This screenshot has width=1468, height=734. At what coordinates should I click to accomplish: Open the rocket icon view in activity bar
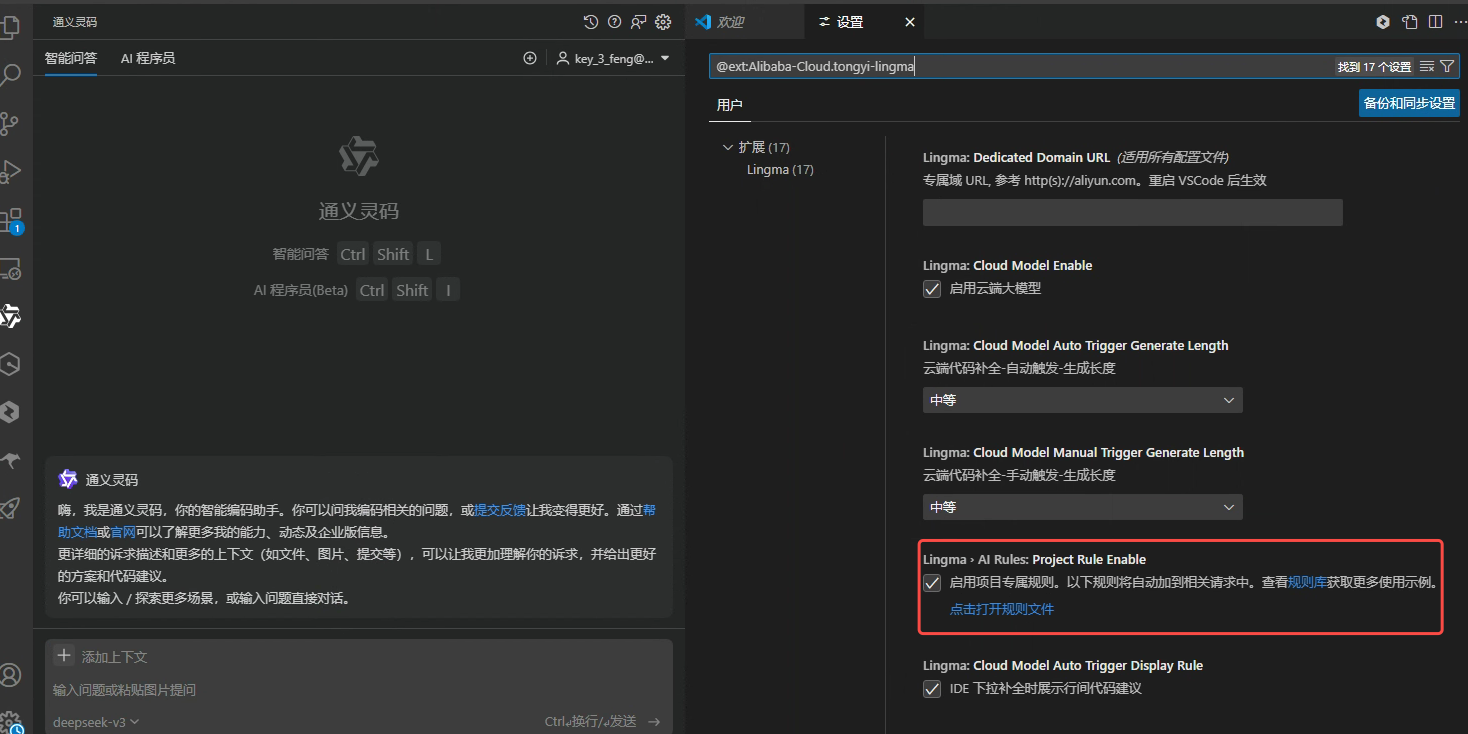[10, 508]
